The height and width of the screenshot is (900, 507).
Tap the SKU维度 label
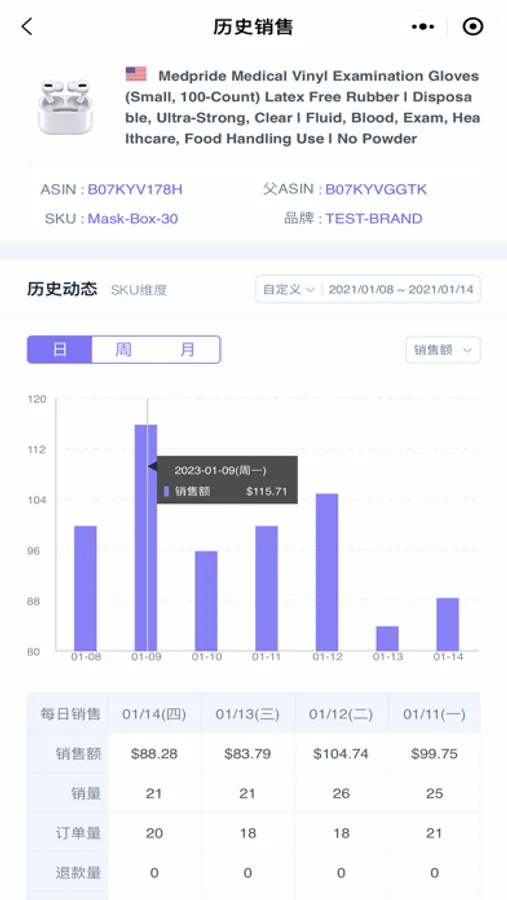point(139,290)
